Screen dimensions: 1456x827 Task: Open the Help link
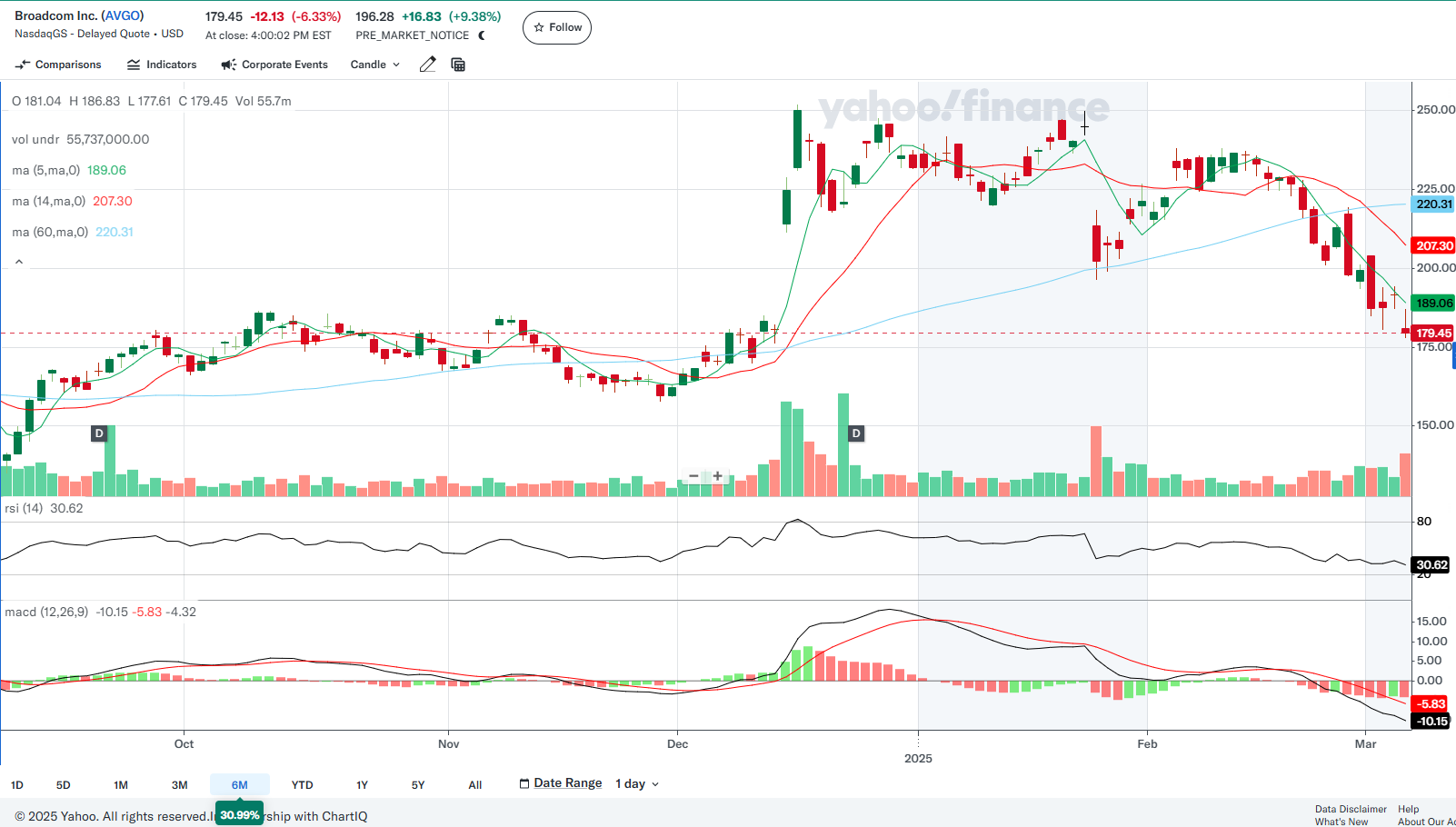pyautogui.click(x=1409, y=809)
